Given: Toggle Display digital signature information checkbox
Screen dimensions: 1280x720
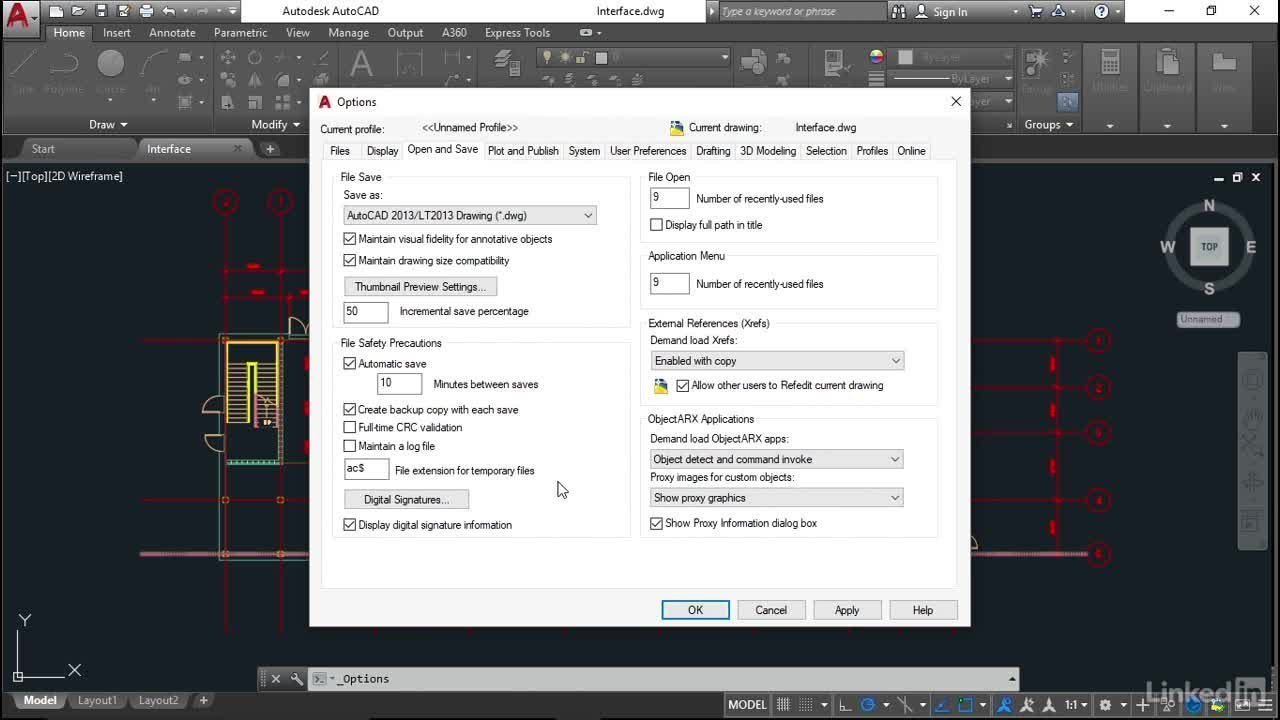Looking at the screenshot, I should [x=350, y=524].
